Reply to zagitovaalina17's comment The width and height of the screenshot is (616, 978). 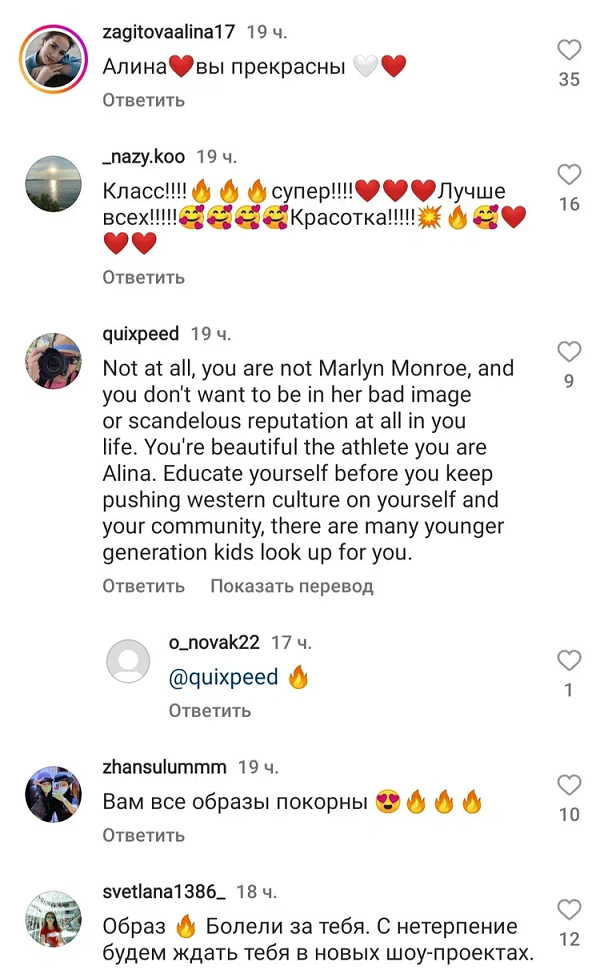pos(143,100)
